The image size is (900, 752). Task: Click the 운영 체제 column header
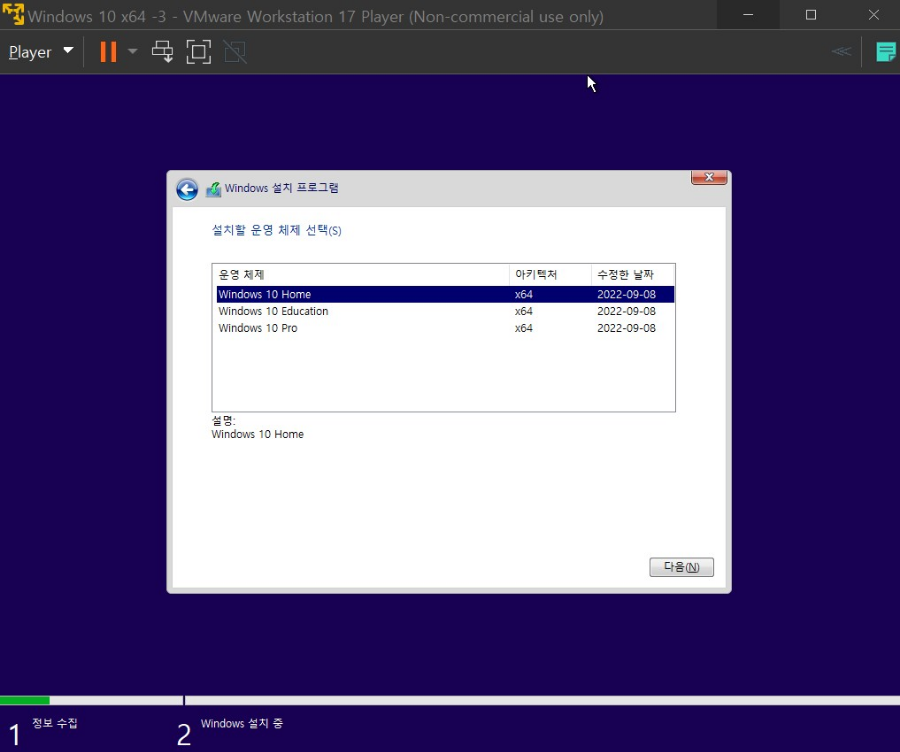coord(361,275)
